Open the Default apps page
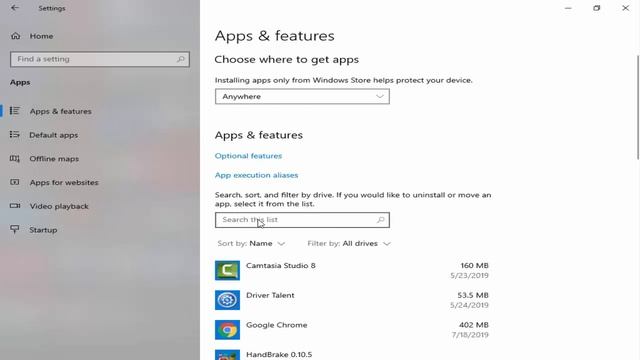 53,135
